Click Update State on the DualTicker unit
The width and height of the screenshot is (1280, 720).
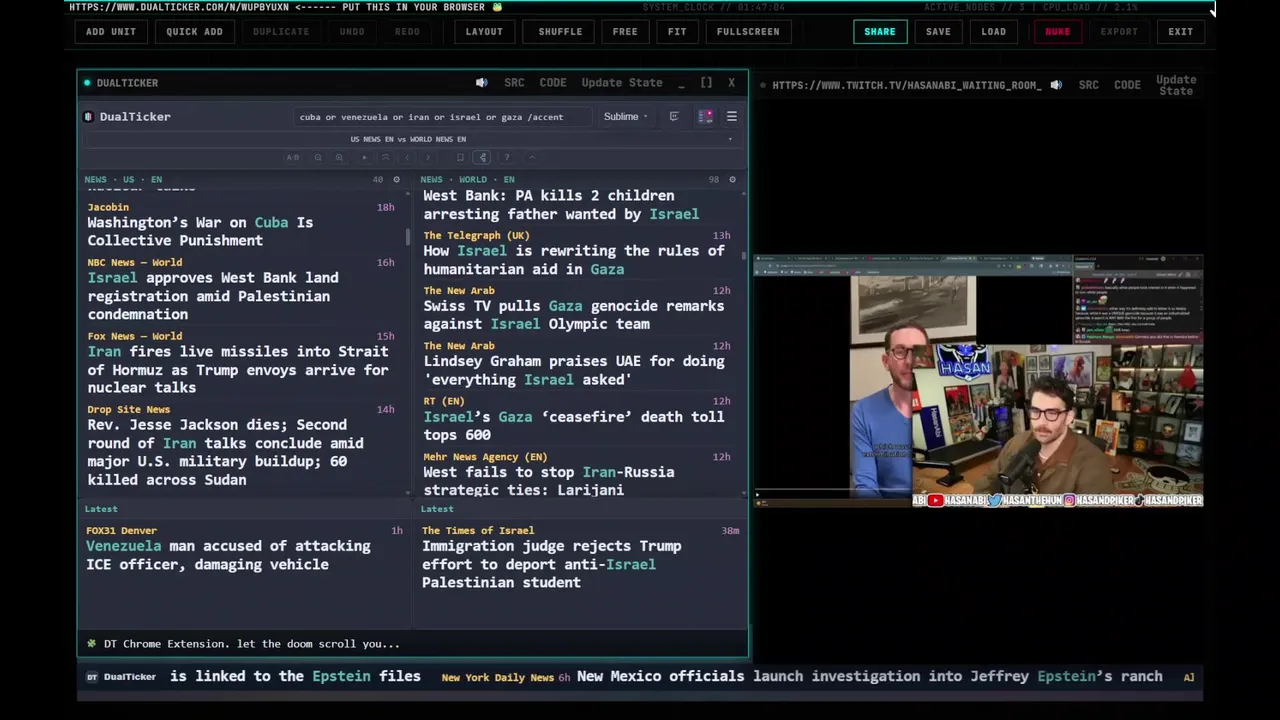click(622, 83)
